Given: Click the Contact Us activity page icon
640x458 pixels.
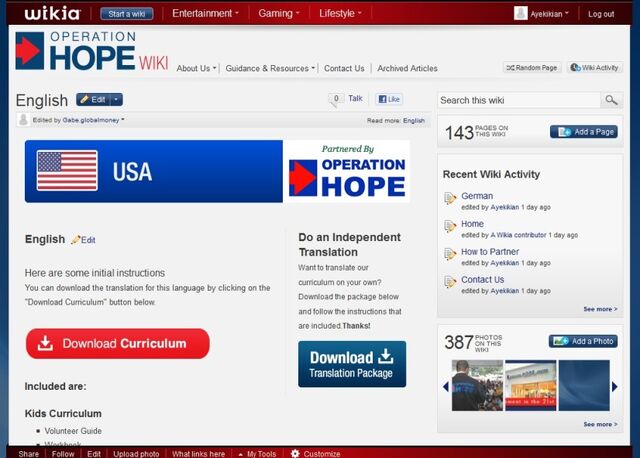Looking at the screenshot, I should pos(450,282).
